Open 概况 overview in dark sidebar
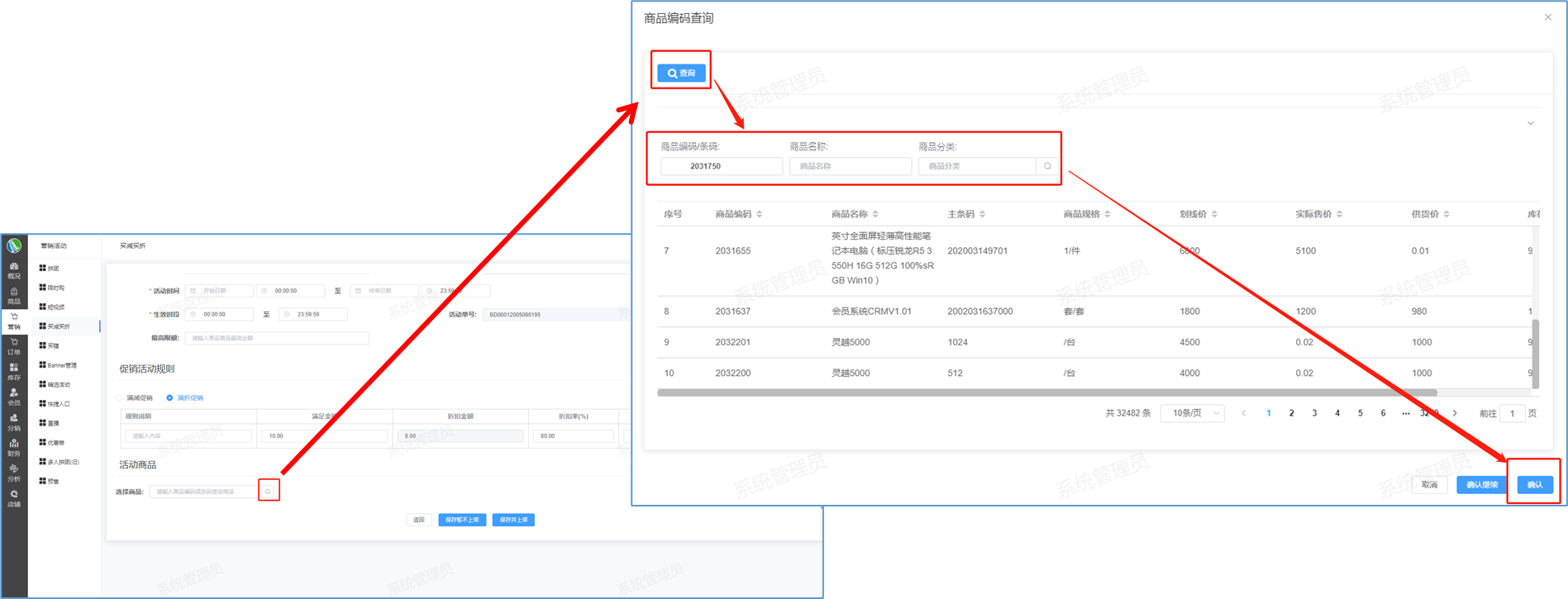This screenshot has height=599, width=1568. click(x=14, y=270)
